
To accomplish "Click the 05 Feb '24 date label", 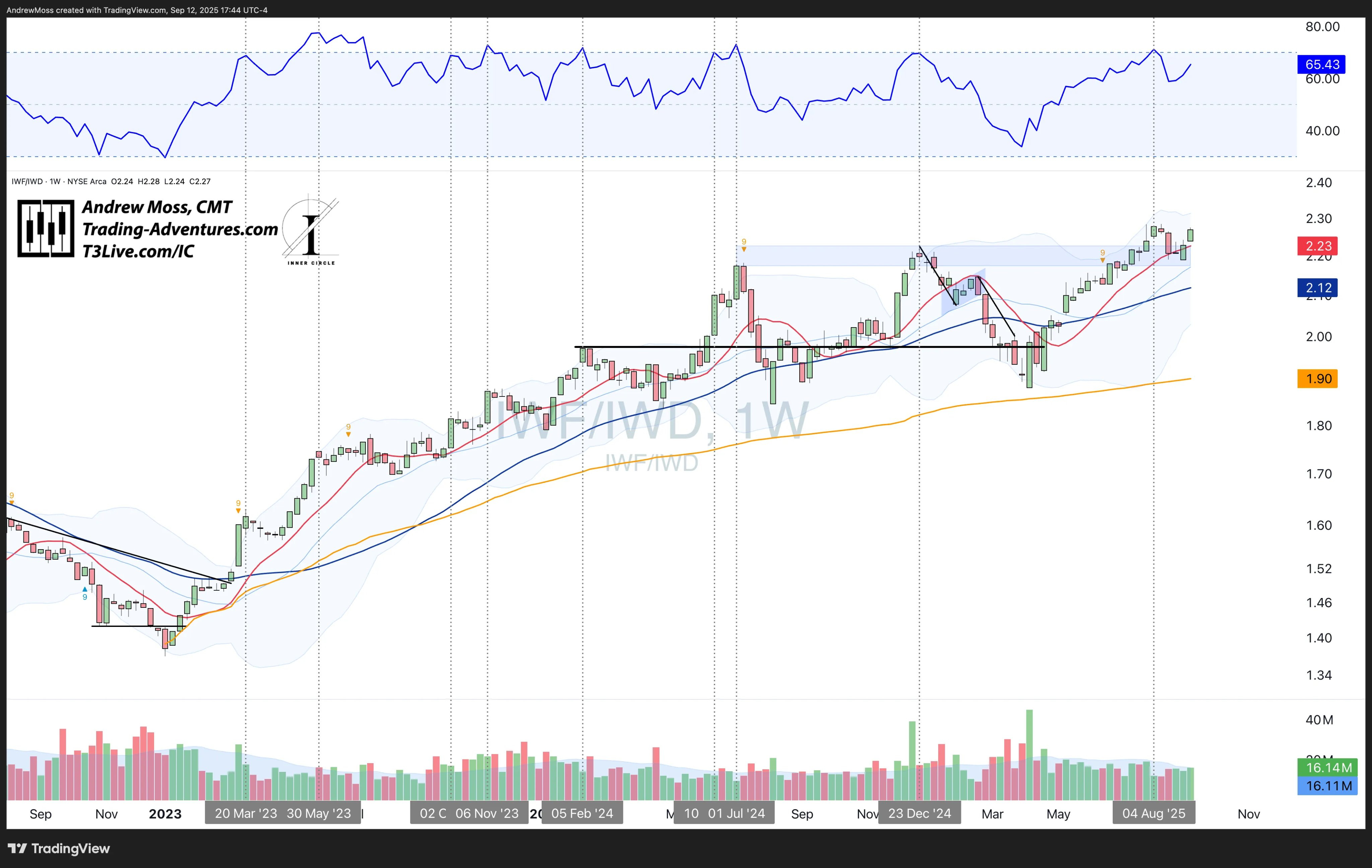I will tap(582, 813).
